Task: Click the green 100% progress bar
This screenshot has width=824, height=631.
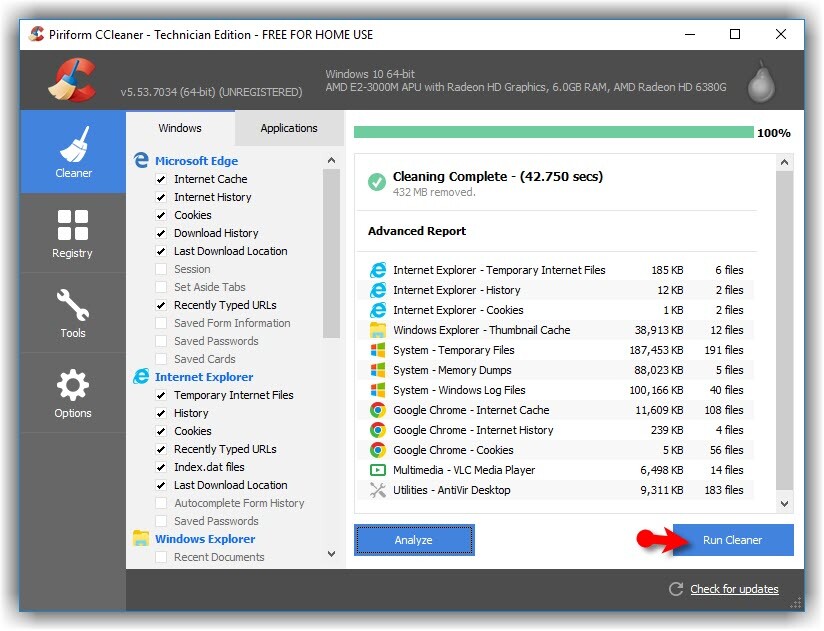Action: [x=553, y=132]
